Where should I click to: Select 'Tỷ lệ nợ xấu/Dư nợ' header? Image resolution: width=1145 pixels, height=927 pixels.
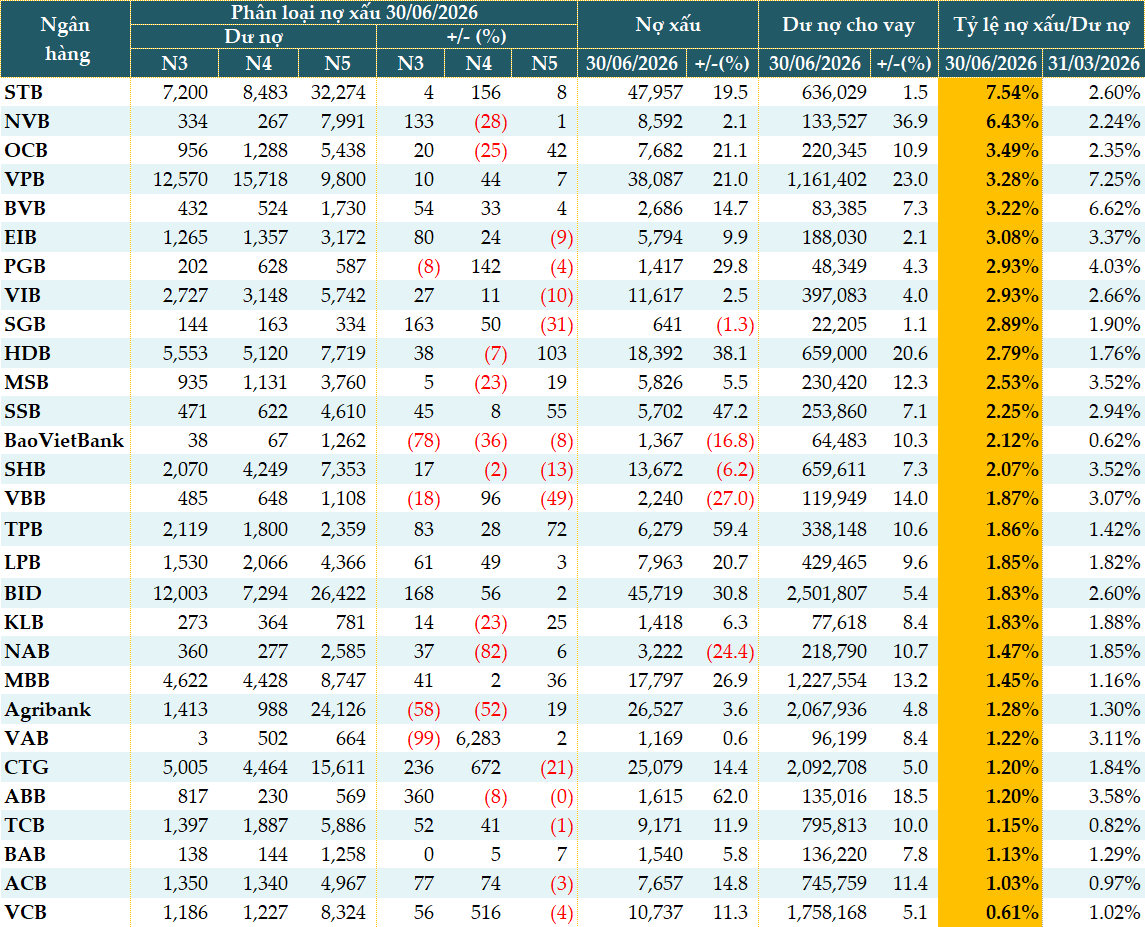click(1041, 25)
